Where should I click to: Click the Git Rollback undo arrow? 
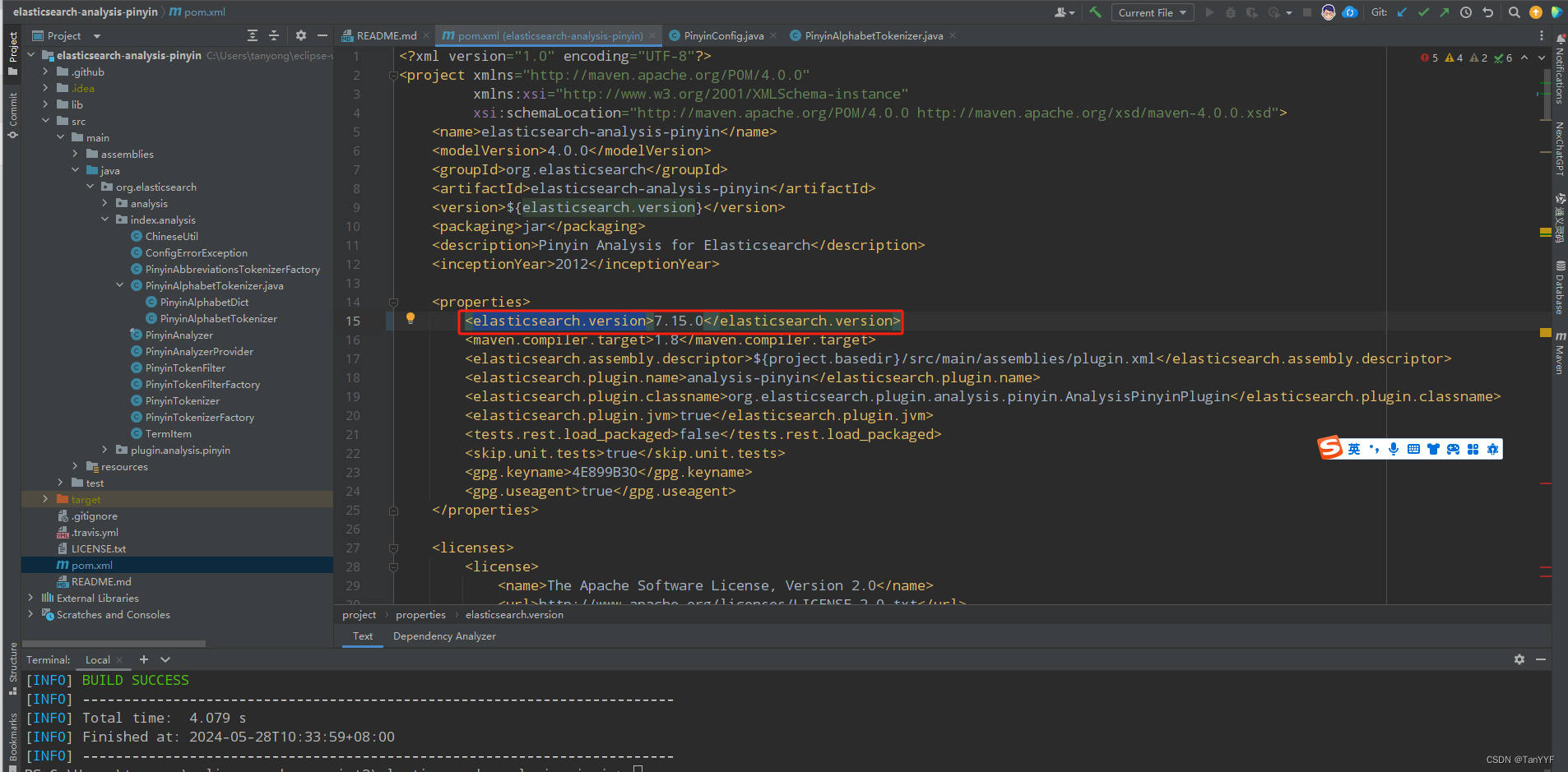[1487, 12]
